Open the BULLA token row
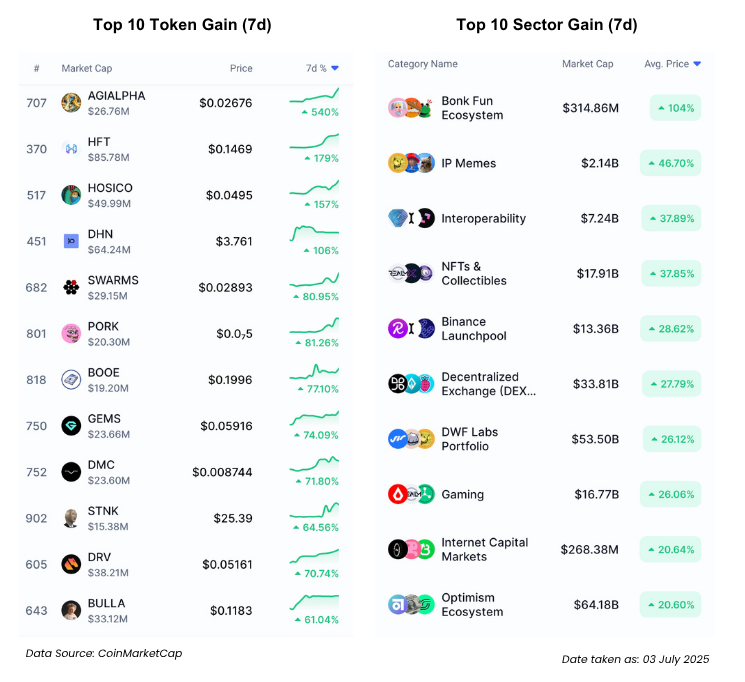Image resolution: width=745 pixels, height=682 pixels. [186, 610]
